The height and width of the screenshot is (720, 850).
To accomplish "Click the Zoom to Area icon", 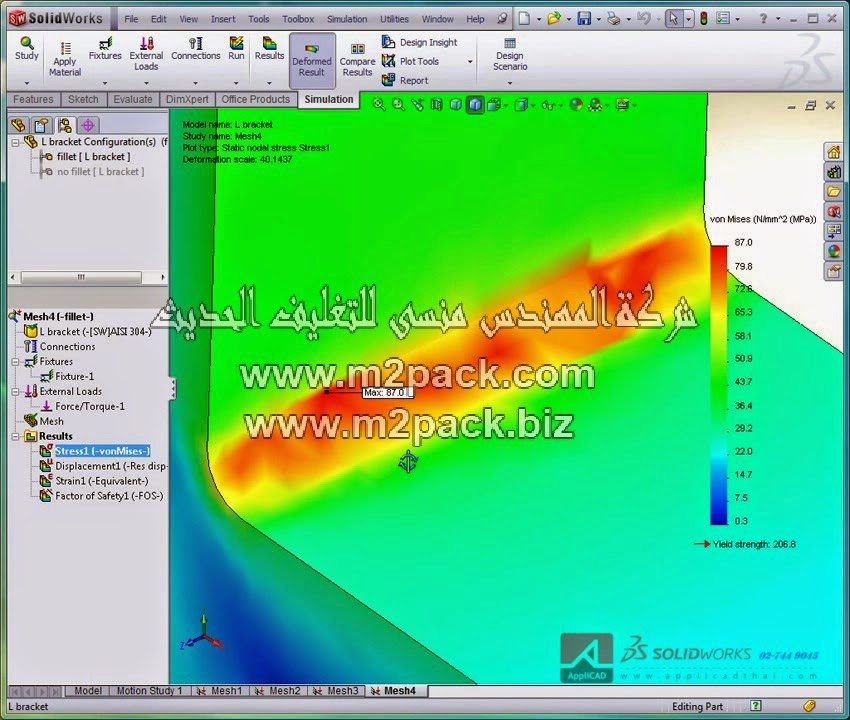I will [398, 105].
